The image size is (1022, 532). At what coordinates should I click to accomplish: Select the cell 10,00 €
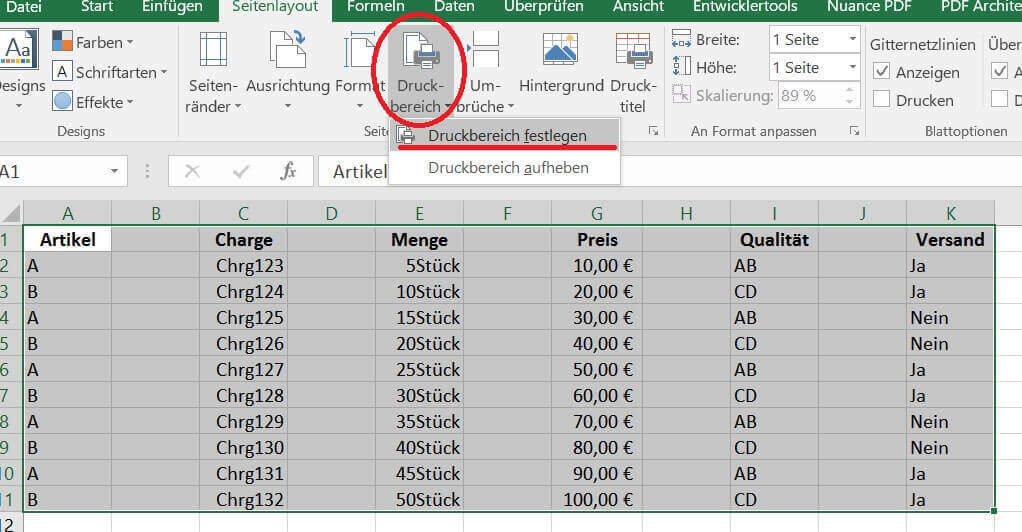[x=596, y=265]
